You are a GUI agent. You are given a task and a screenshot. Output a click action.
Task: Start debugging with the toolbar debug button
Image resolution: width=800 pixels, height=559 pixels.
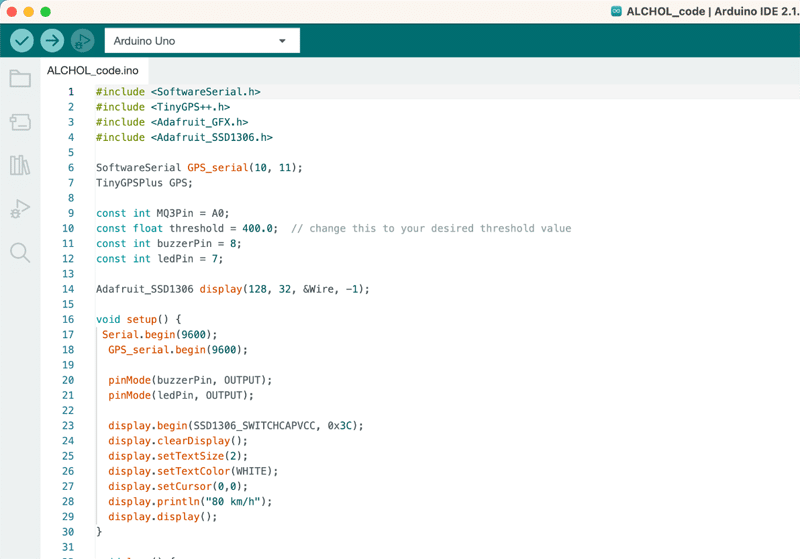[x=82, y=41]
